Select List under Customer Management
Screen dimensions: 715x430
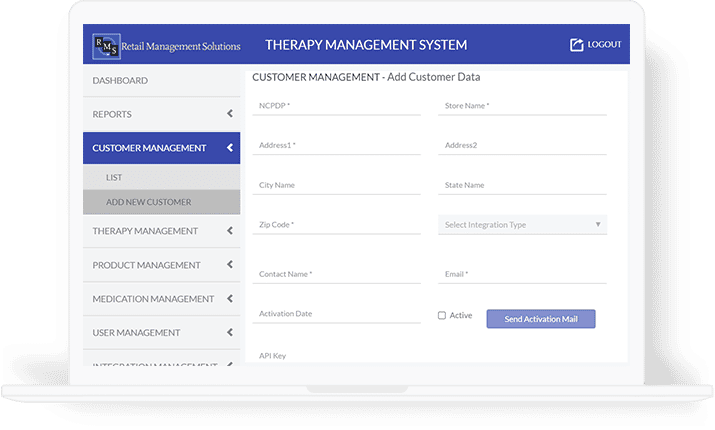[x=115, y=177]
